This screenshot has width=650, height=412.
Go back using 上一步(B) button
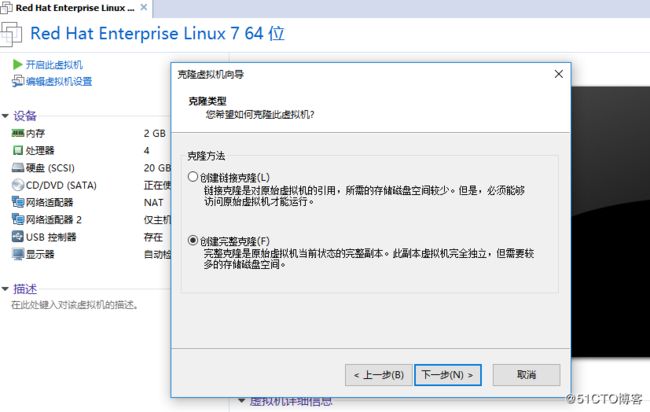pos(378,375)
